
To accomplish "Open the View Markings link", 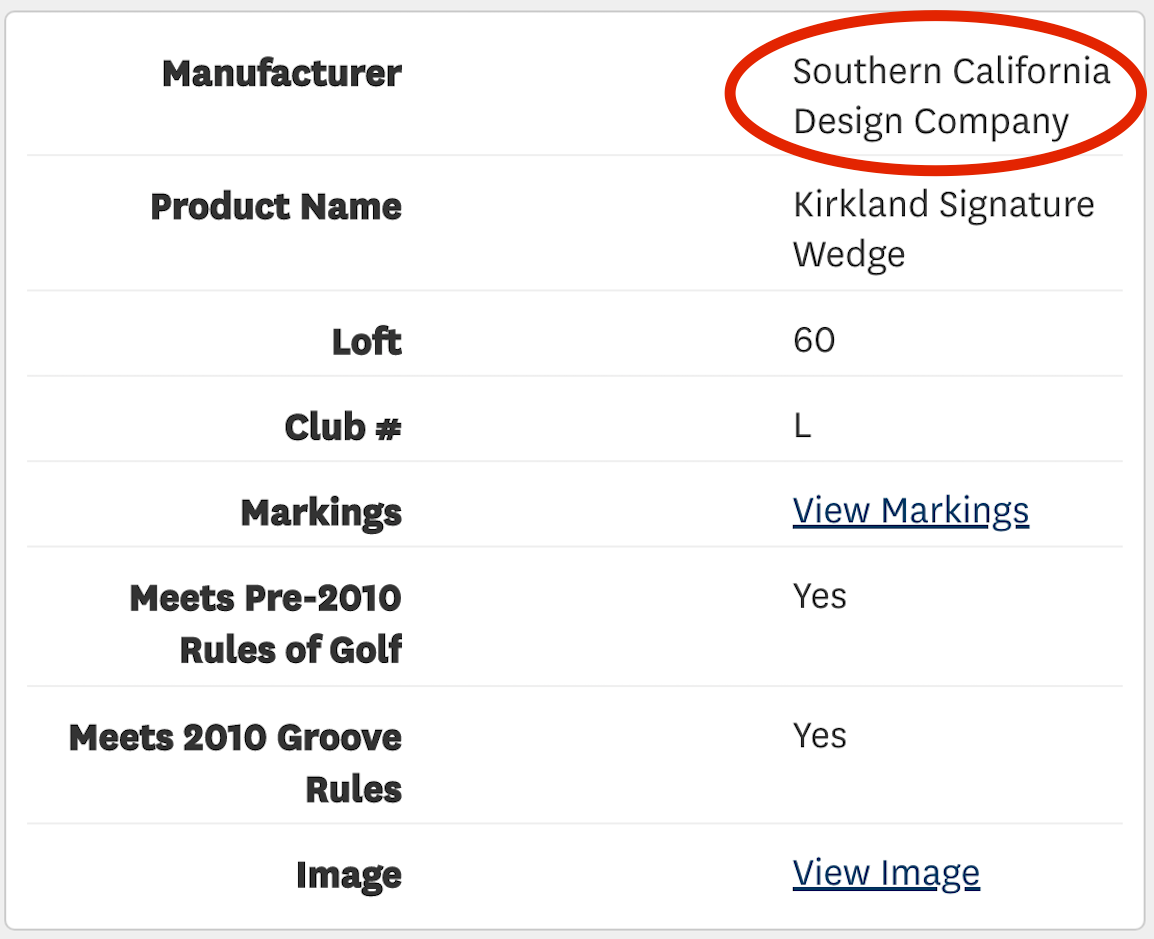I will coord(910,511).
